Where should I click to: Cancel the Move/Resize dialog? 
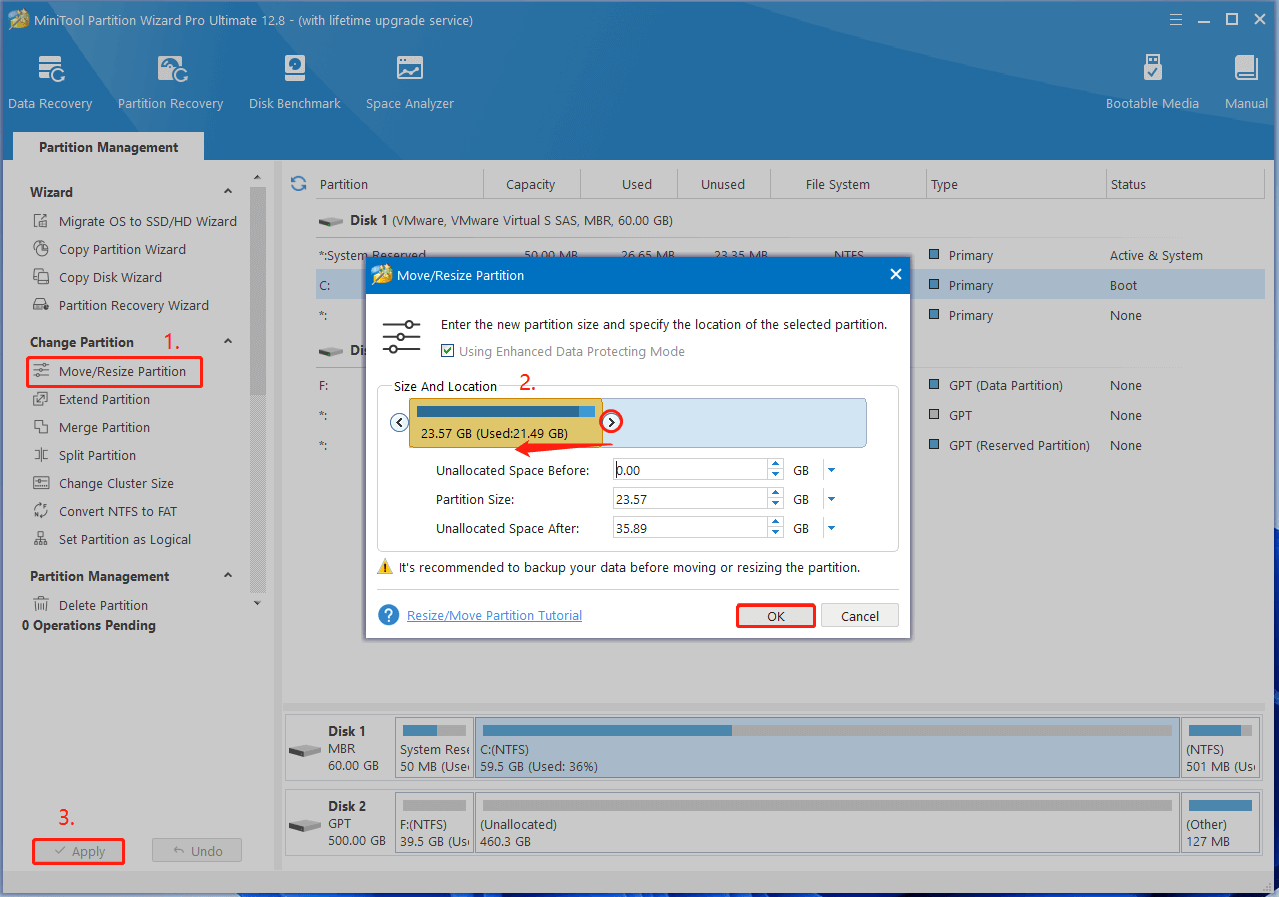[x=860, y=616]
